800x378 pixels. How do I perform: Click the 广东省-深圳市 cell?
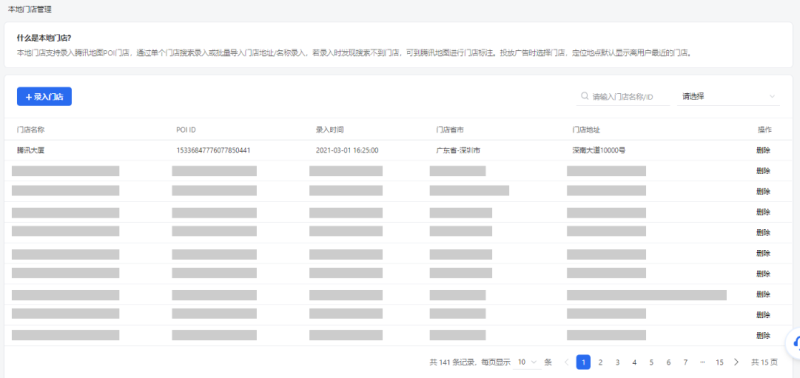pos(458,150)
